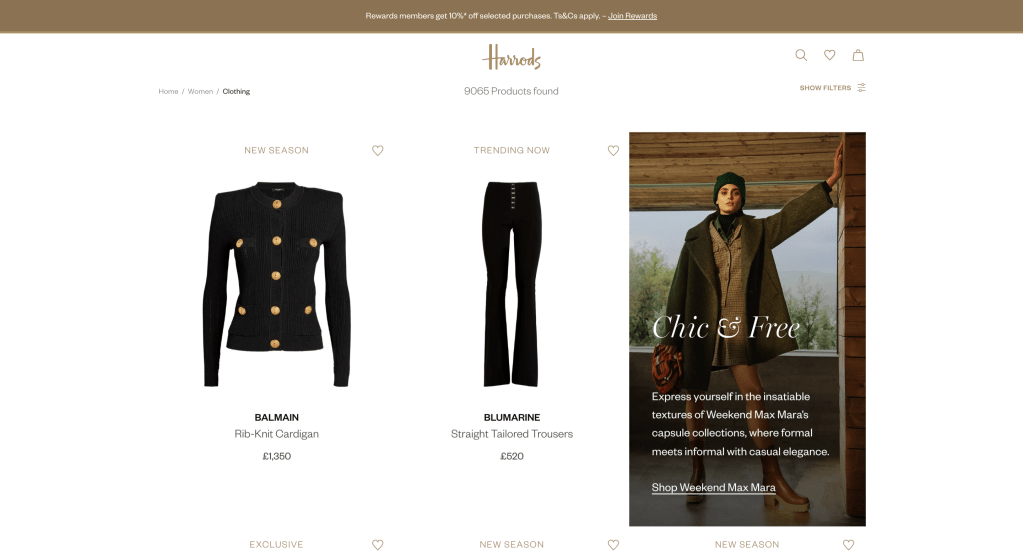Toggle heart beside bottom-right New Season label
Viewport: 1023px width, 559px height.
(x=848, y=545)
